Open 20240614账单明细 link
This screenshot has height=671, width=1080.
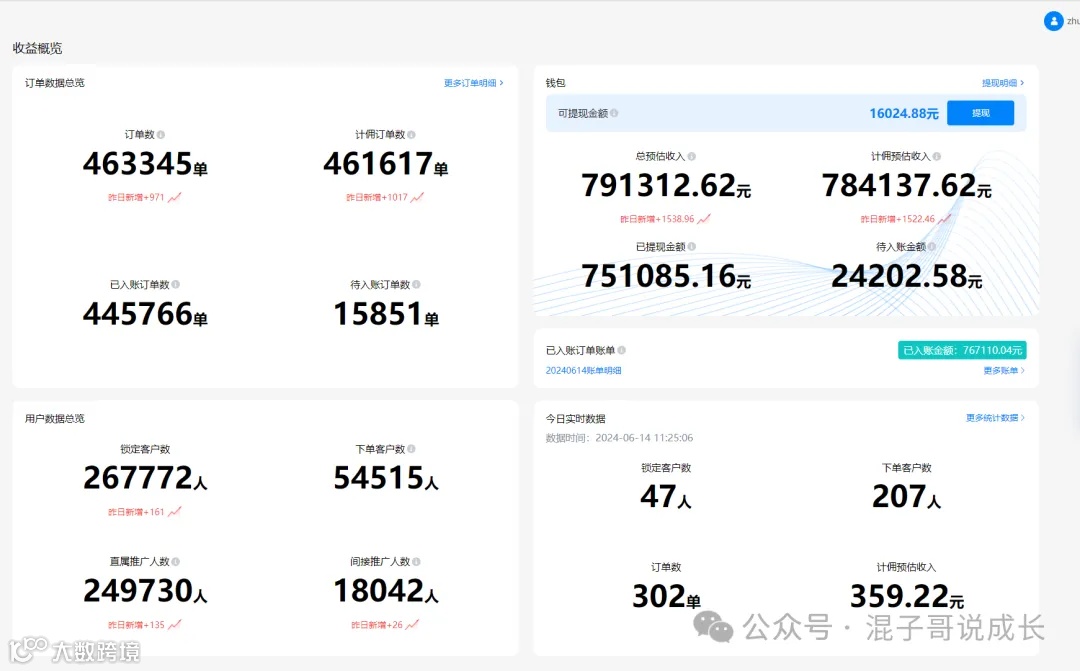coord(583,370)
